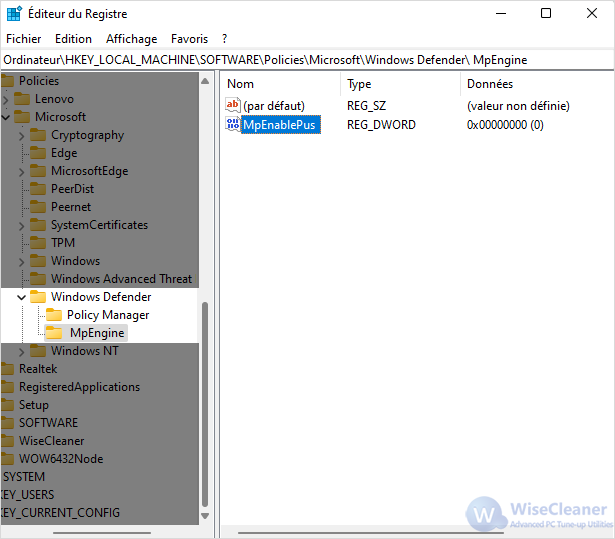Expand the Windows NT key
615x539 pixels.
pos(22,352)
